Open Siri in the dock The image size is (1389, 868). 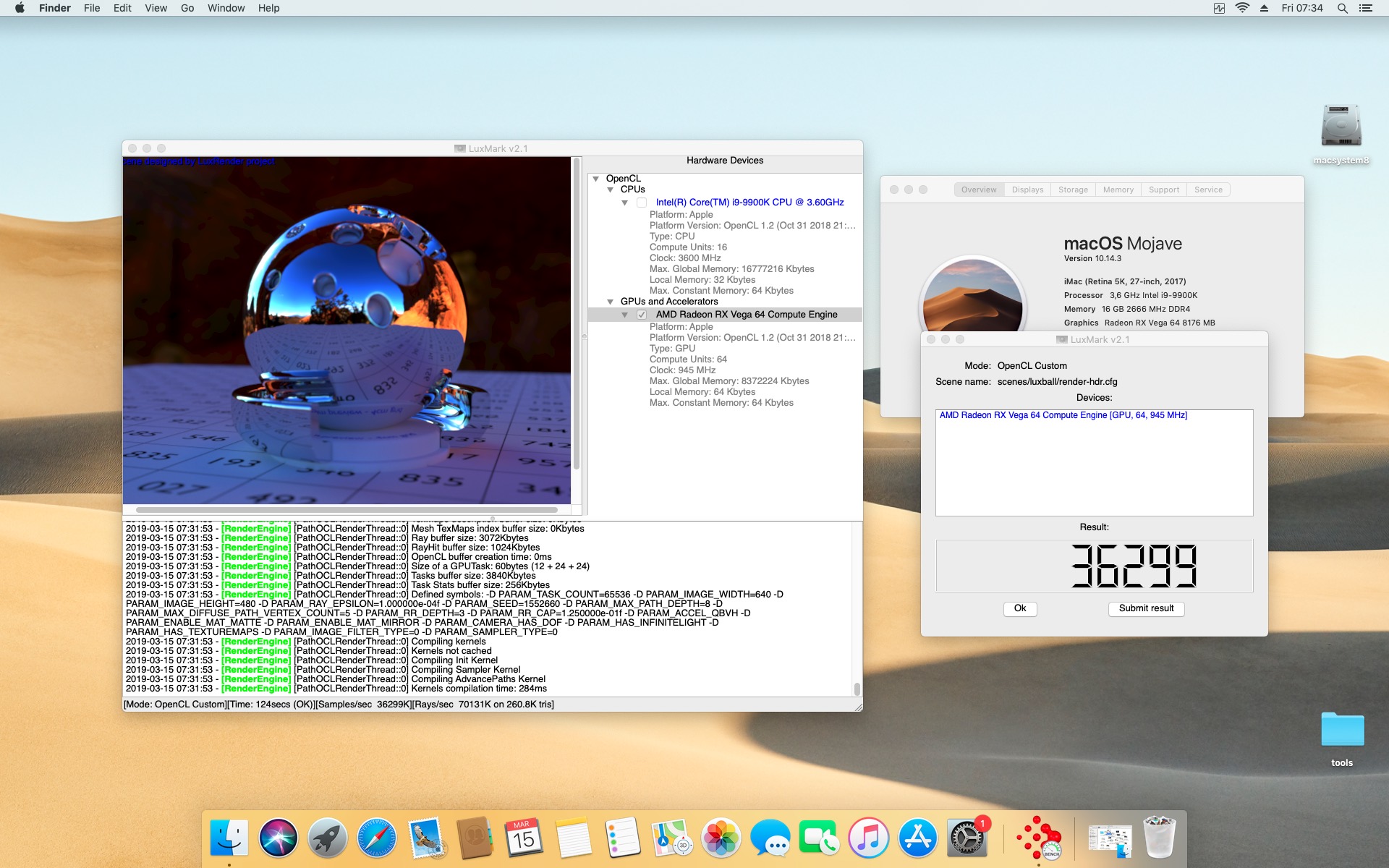(279, 838)
